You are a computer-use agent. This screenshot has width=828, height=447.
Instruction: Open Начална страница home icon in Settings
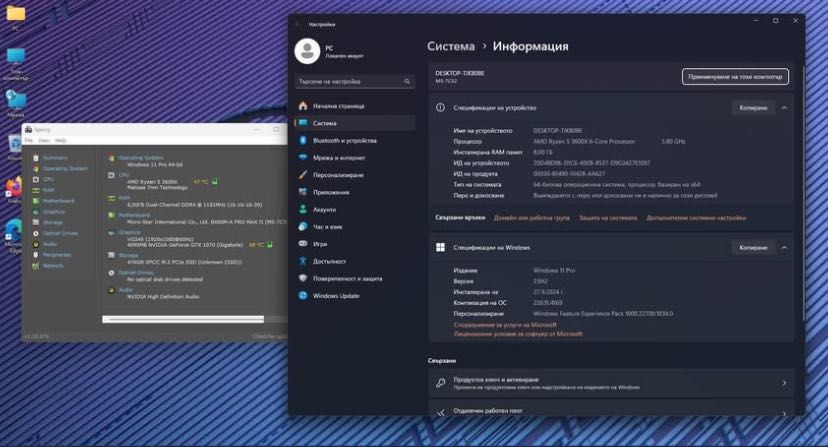tap(303, 106)
